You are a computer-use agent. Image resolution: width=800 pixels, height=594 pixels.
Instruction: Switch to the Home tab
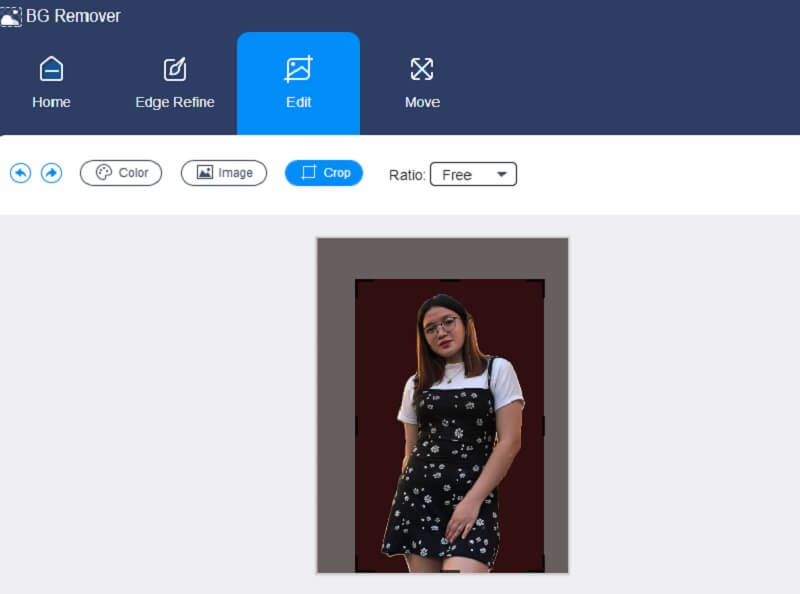point(50,84)
